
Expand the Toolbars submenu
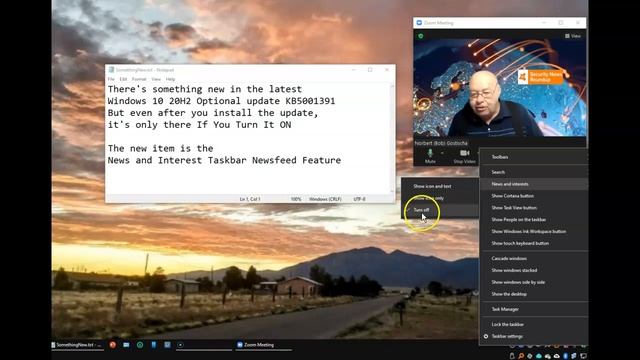534,157
